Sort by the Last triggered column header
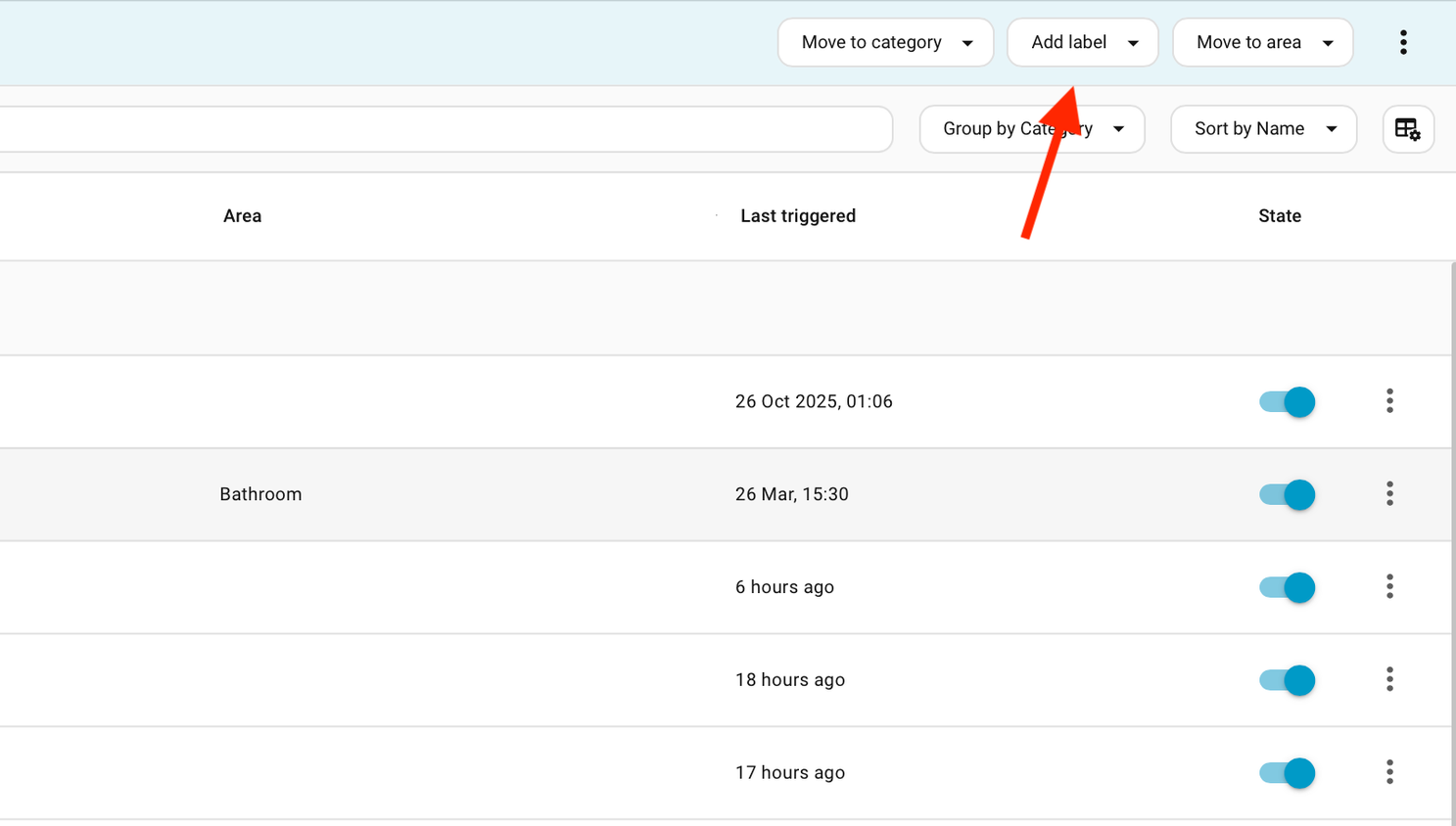The height and width of the screenshot is (826, 1456). (798, 216)
